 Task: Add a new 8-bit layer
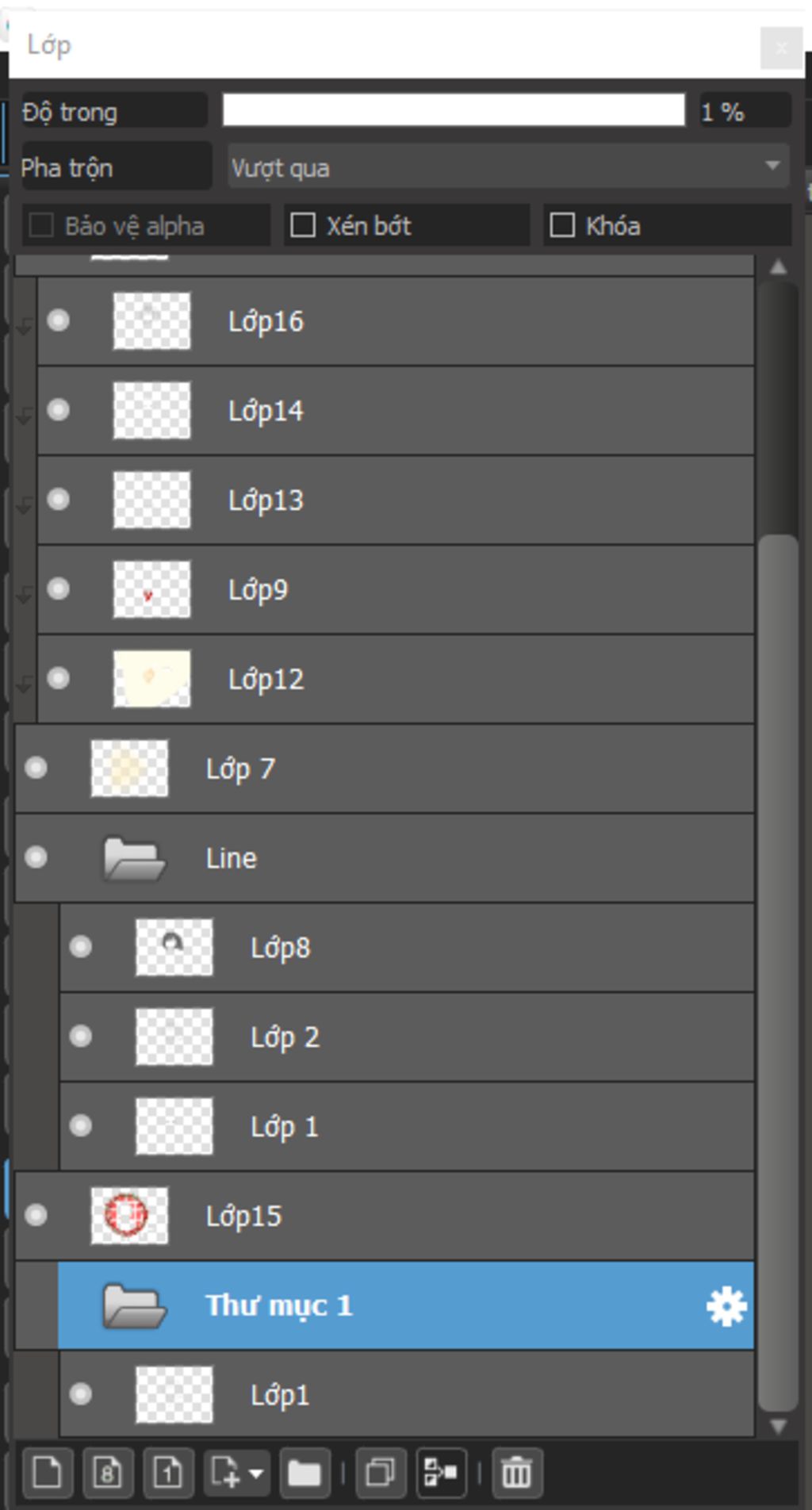pyautogui.click(x=107, y=1474)
